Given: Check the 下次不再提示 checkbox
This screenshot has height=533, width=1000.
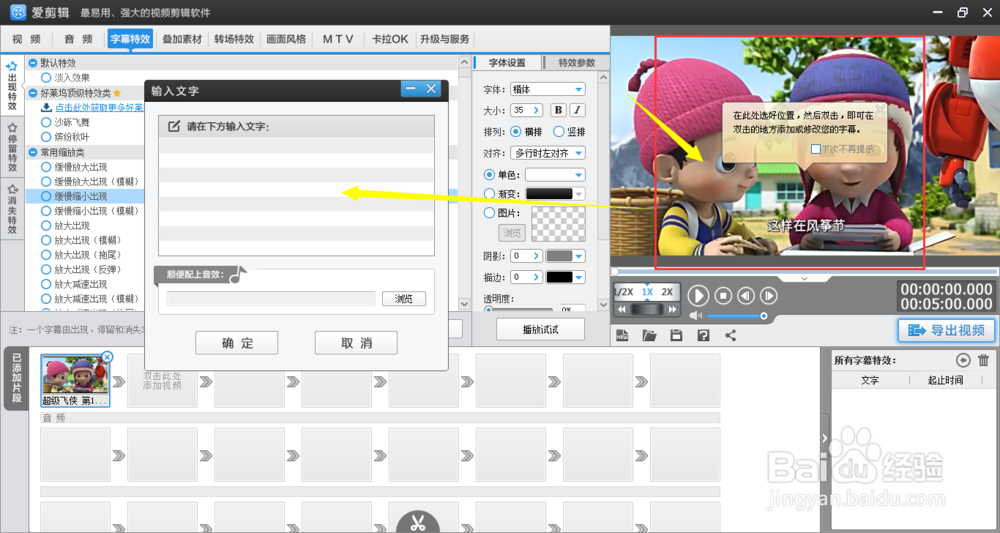Looking at the screenshot, I should coord(816,149).
